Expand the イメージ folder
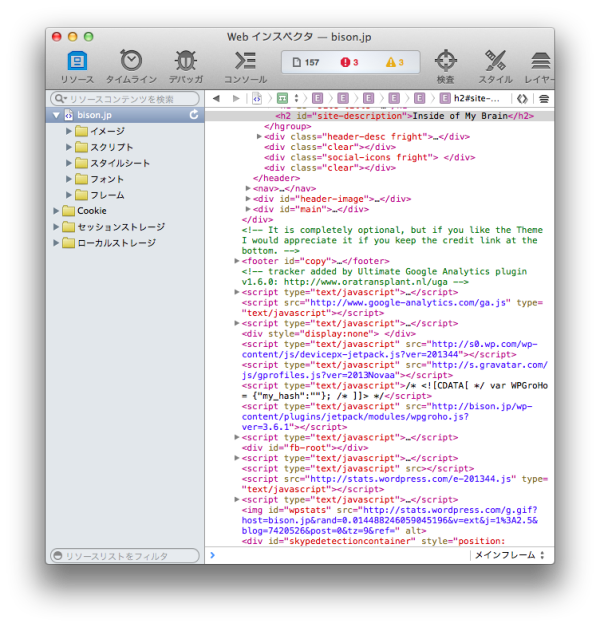The image size is (600, 627). [x=68, y=131]
